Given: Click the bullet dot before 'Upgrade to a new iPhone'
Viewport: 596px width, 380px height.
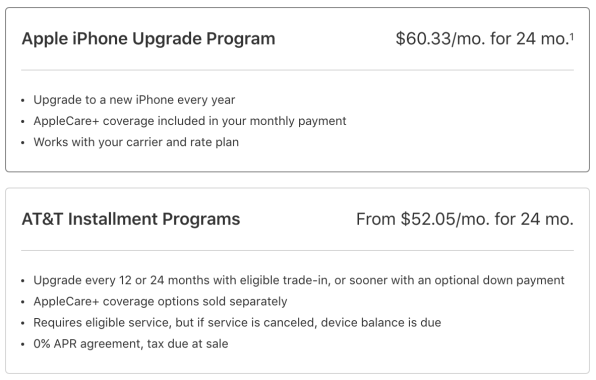Looking at the screenshot, I should [23, 101].
